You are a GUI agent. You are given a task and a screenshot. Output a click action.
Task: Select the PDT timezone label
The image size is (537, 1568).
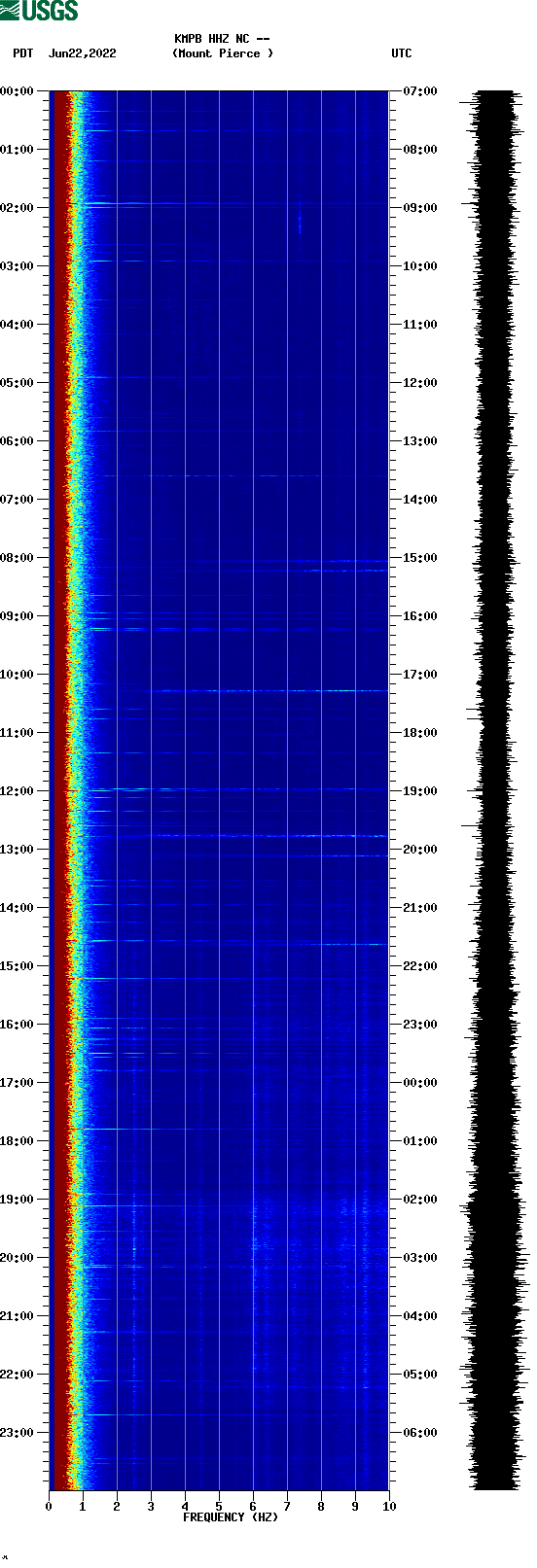click(22, 53)
